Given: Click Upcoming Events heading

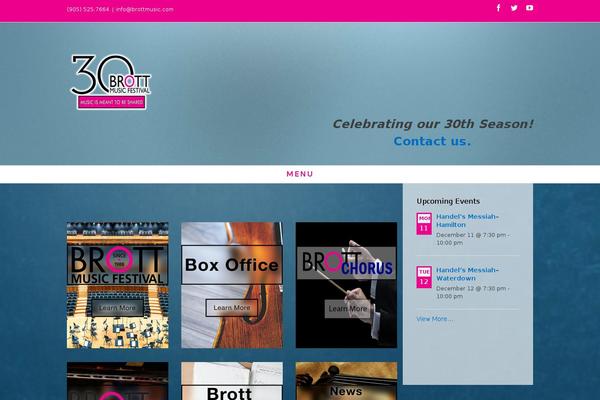Looking at the screenshot, I should pos(448,201).
